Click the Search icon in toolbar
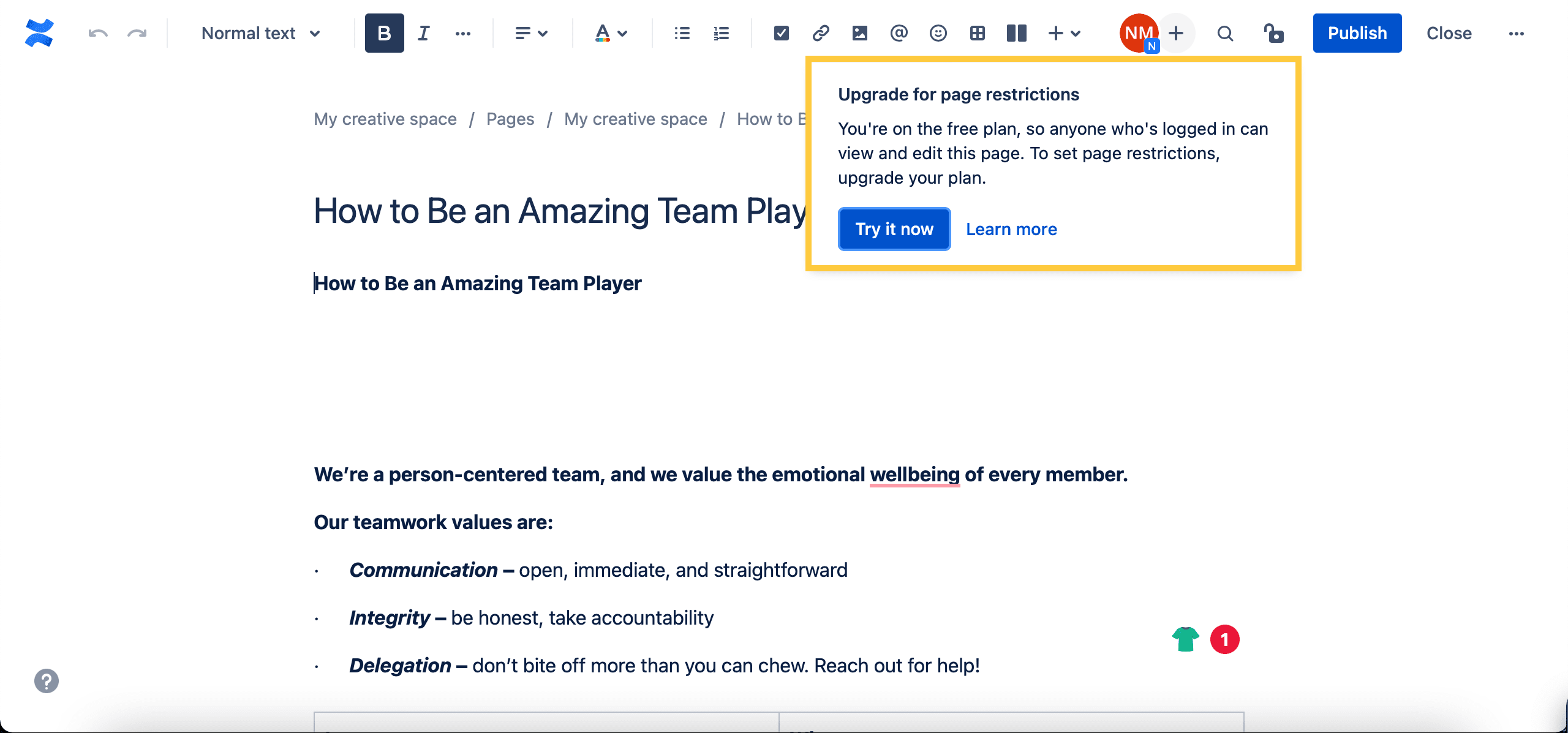This screenshot has width=1568, height=733. tap(1225, 33)
